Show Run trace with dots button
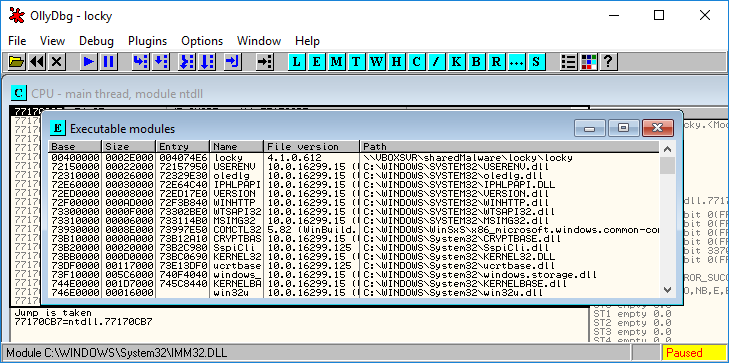Image resolution: width=729 pixels, height=363 pixels. pos(516,61)
